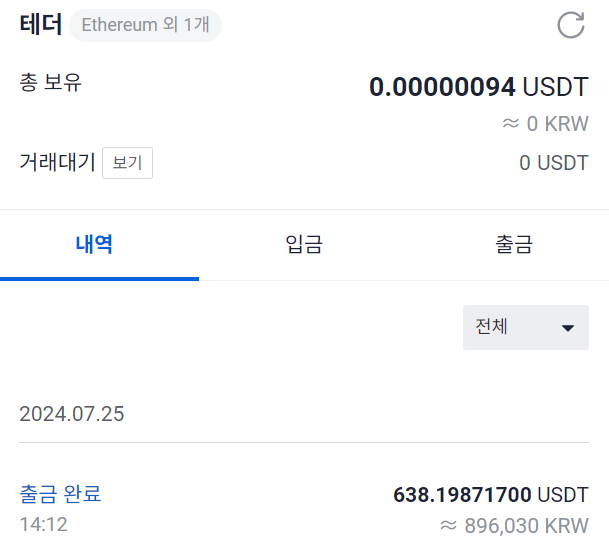Open the 출금 완료 transaction link
This screenshot has height=552, width=609.
click(60, 494)
